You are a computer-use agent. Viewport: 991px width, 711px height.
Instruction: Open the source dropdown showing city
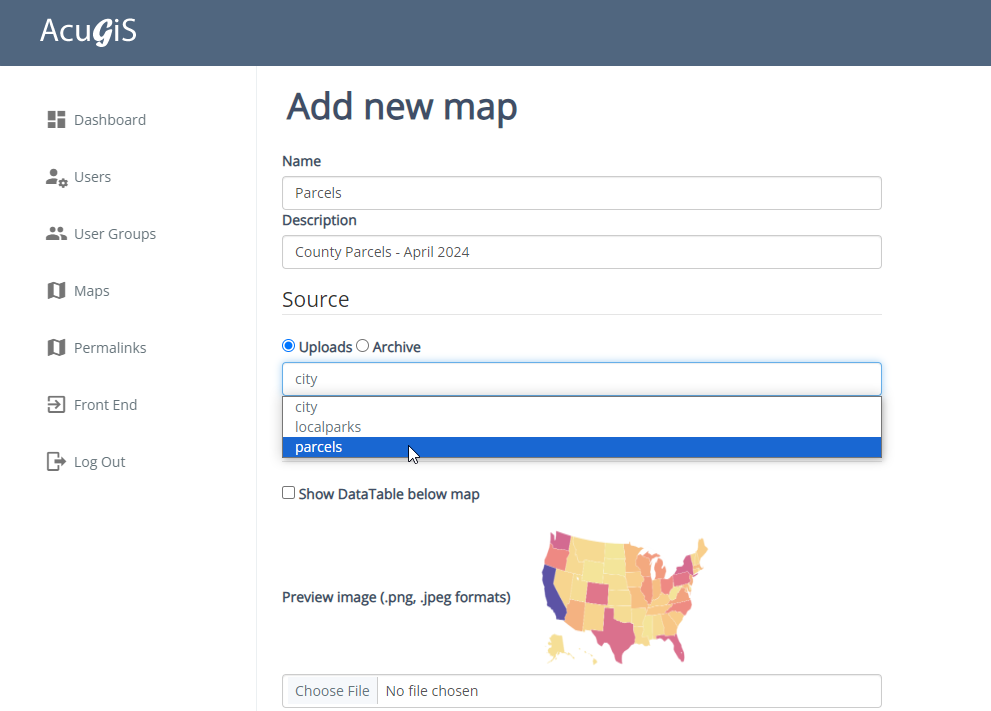[581, 379]
